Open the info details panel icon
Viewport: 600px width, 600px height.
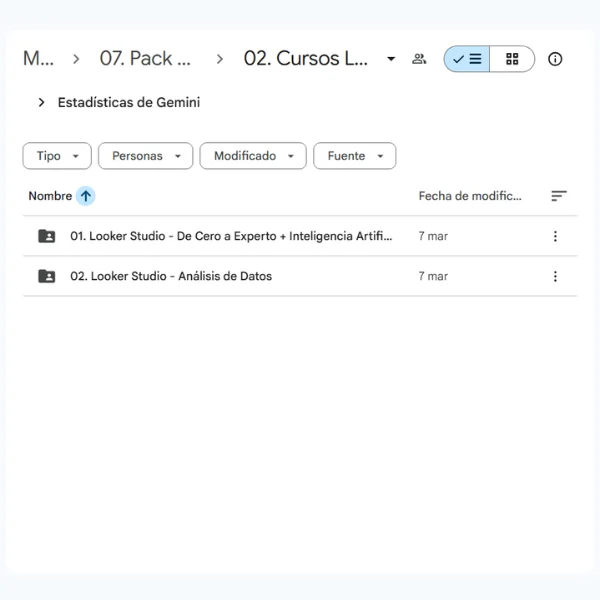(x=555, y=59)
